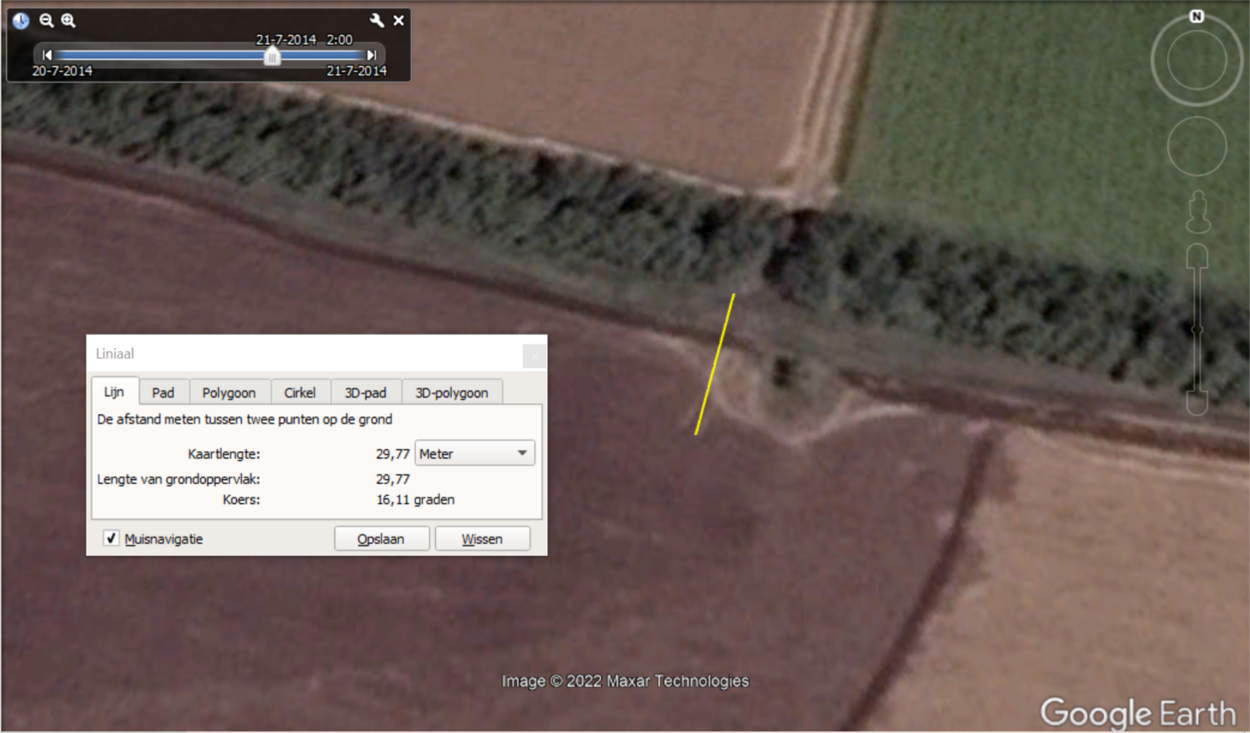This screenshot has width=1250, height=733.
Task: Click the North indicator on compass
Action: 1196,17
